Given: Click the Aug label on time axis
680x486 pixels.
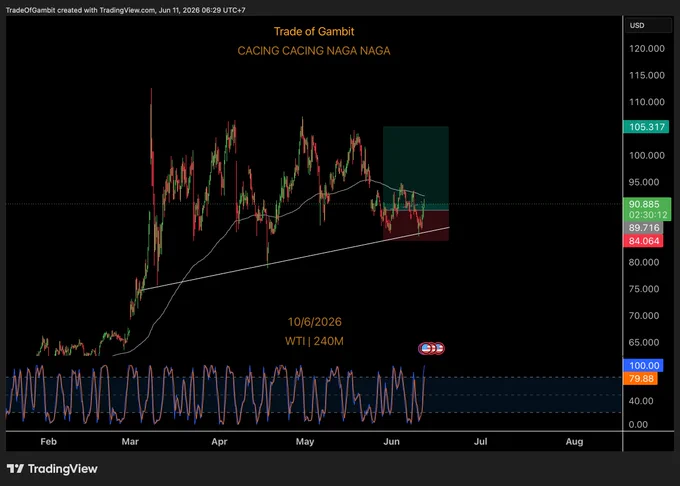Looking at the screenshot, I should pos(575,441).
